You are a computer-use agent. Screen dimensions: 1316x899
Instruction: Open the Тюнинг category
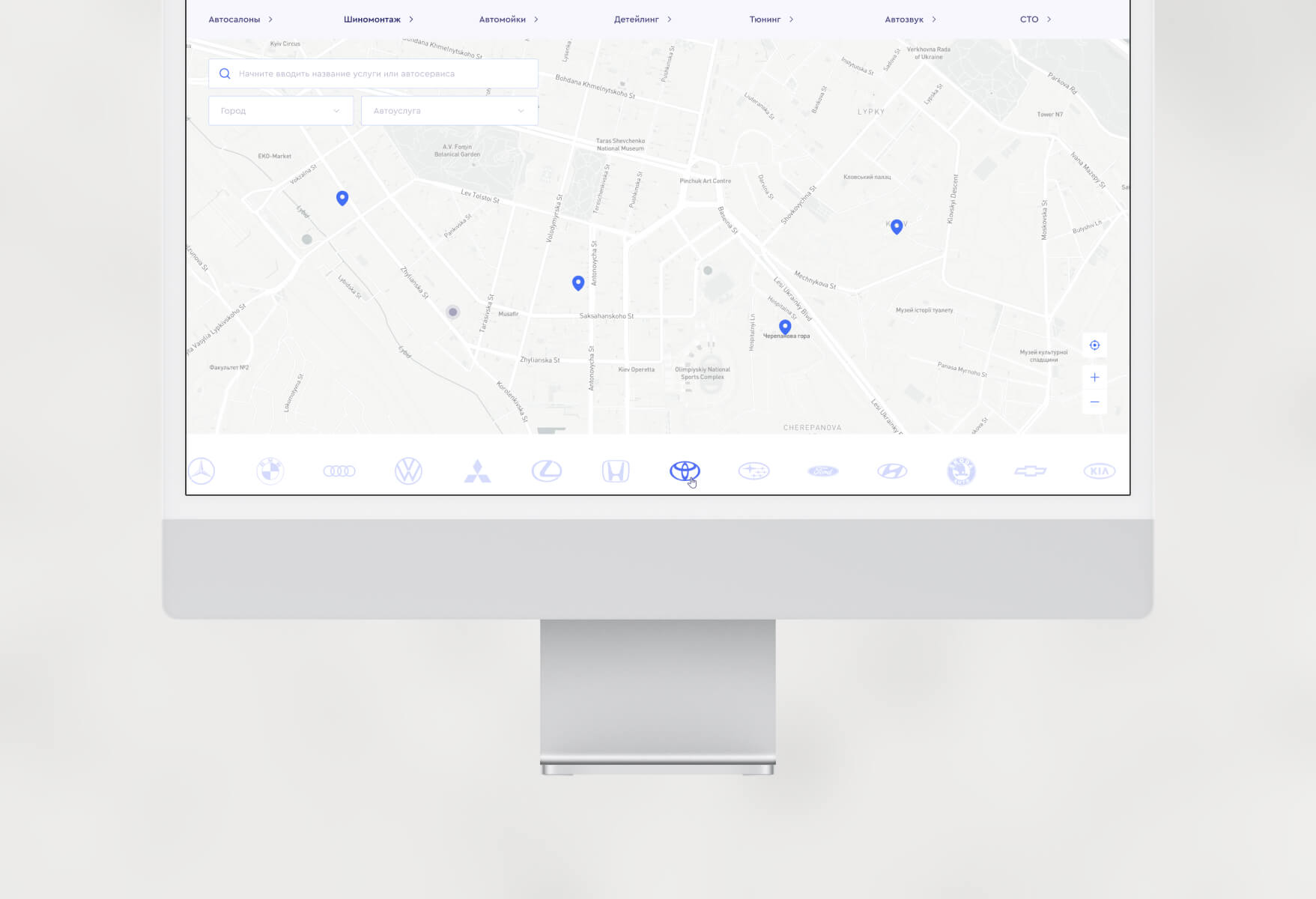point(765,19)
